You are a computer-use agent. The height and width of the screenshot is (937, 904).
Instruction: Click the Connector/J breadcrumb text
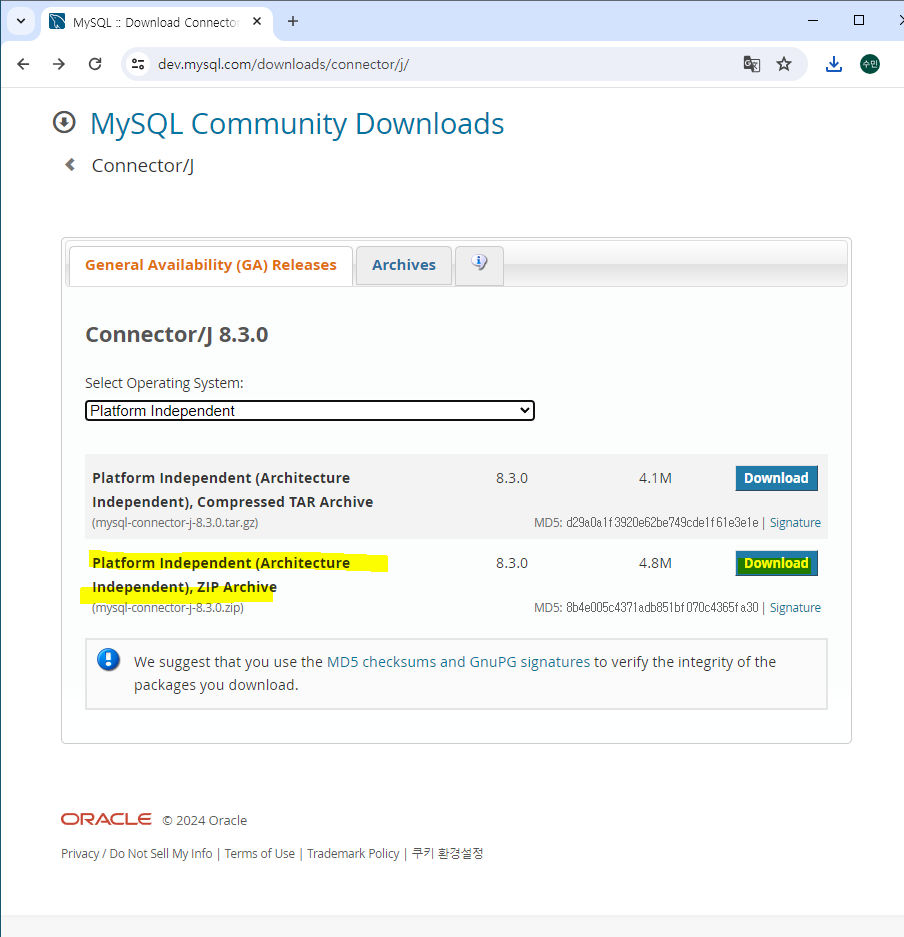click(143, 166)
